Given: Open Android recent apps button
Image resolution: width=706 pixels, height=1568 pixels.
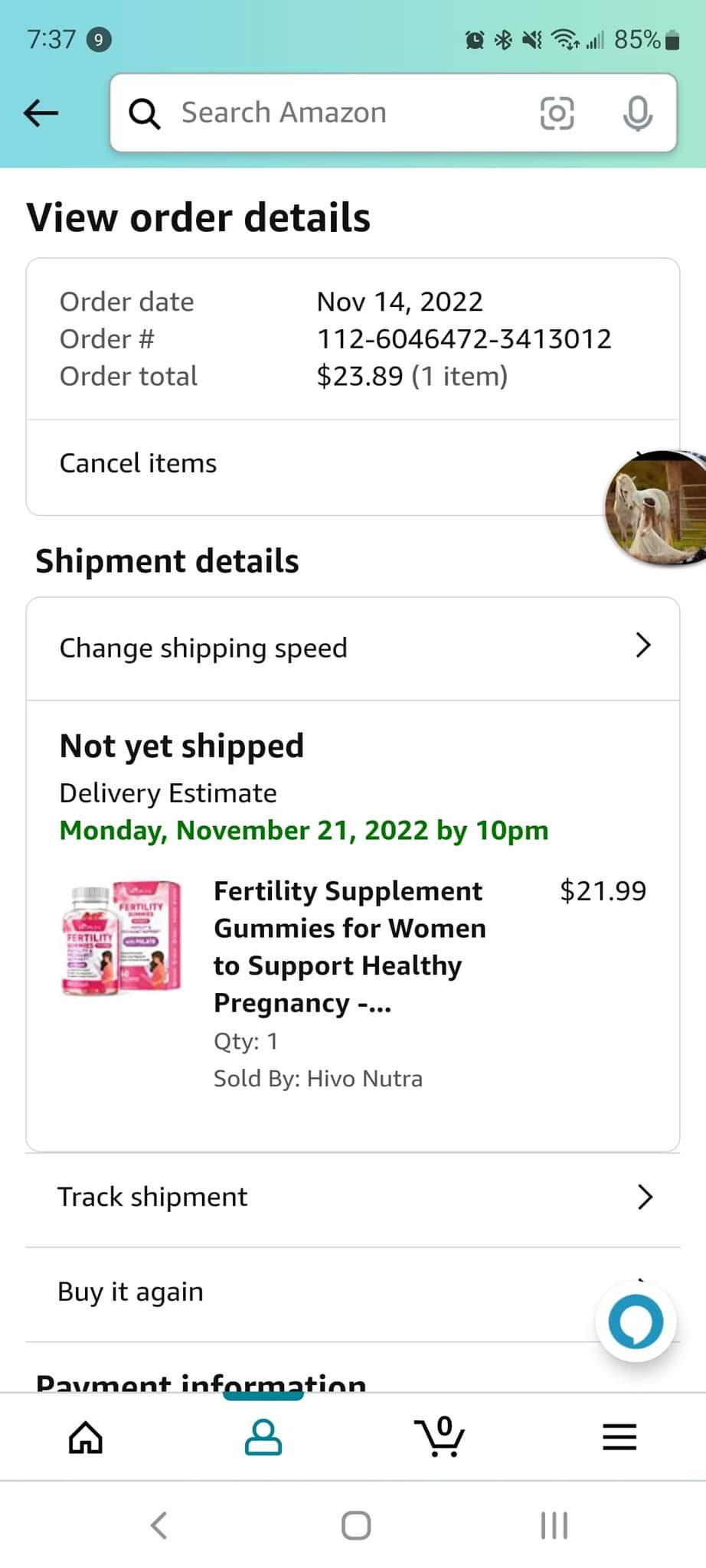Looking at the screenshot, I should [x=554, y=1525].
